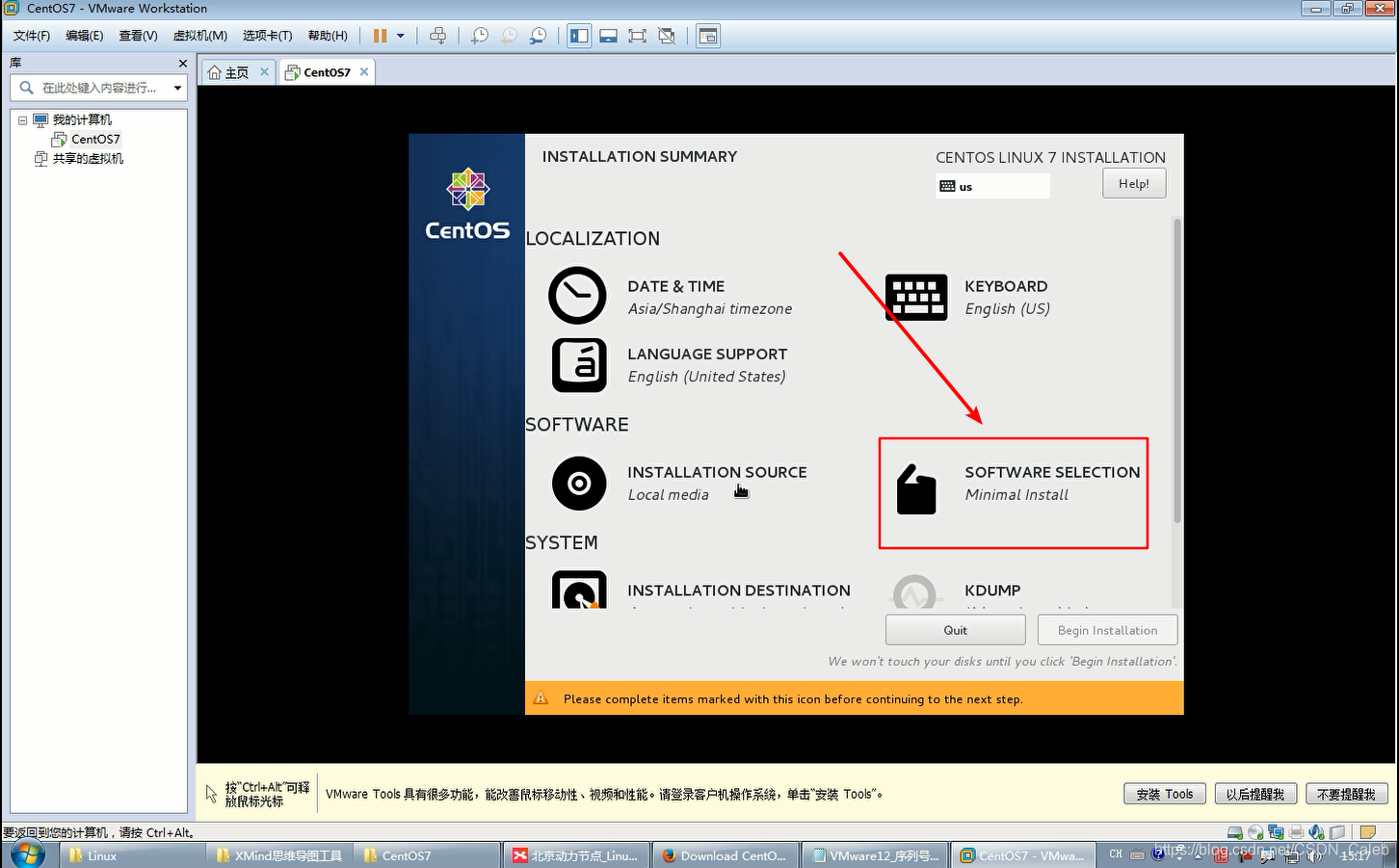Open the 文件(F) menu

tap(32, 36)
